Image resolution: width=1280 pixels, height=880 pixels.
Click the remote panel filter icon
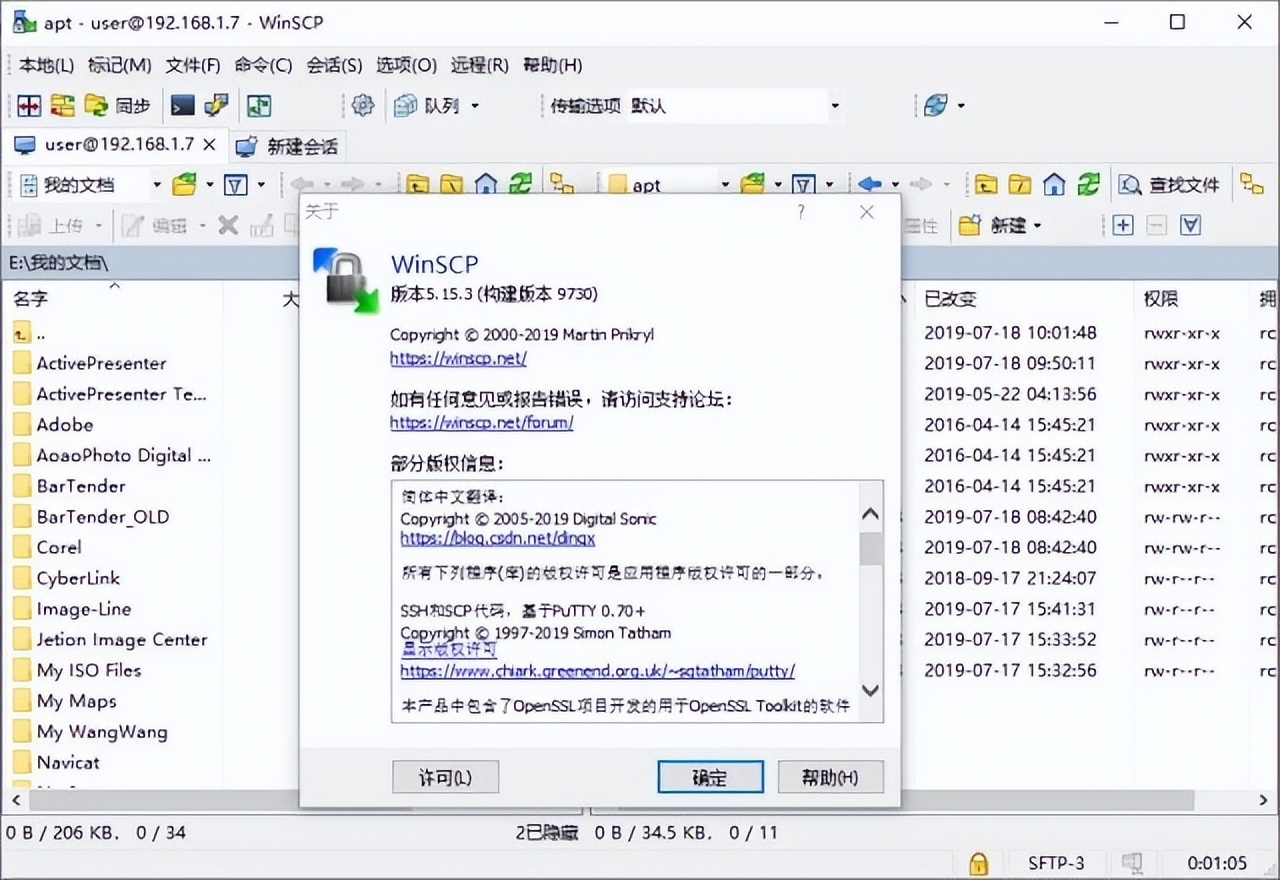pyautogui.click(x=804, y=184)
